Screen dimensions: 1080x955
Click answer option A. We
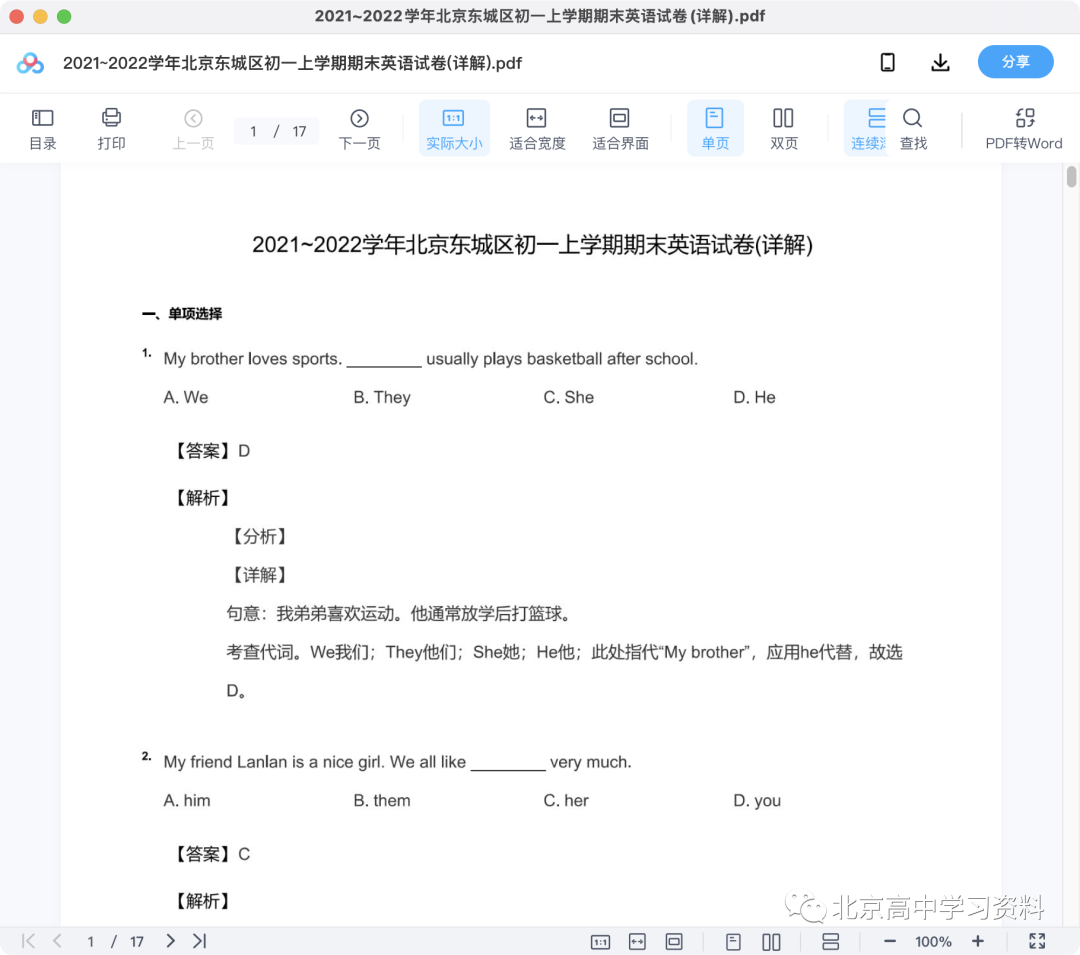click(x=185, y=397)
